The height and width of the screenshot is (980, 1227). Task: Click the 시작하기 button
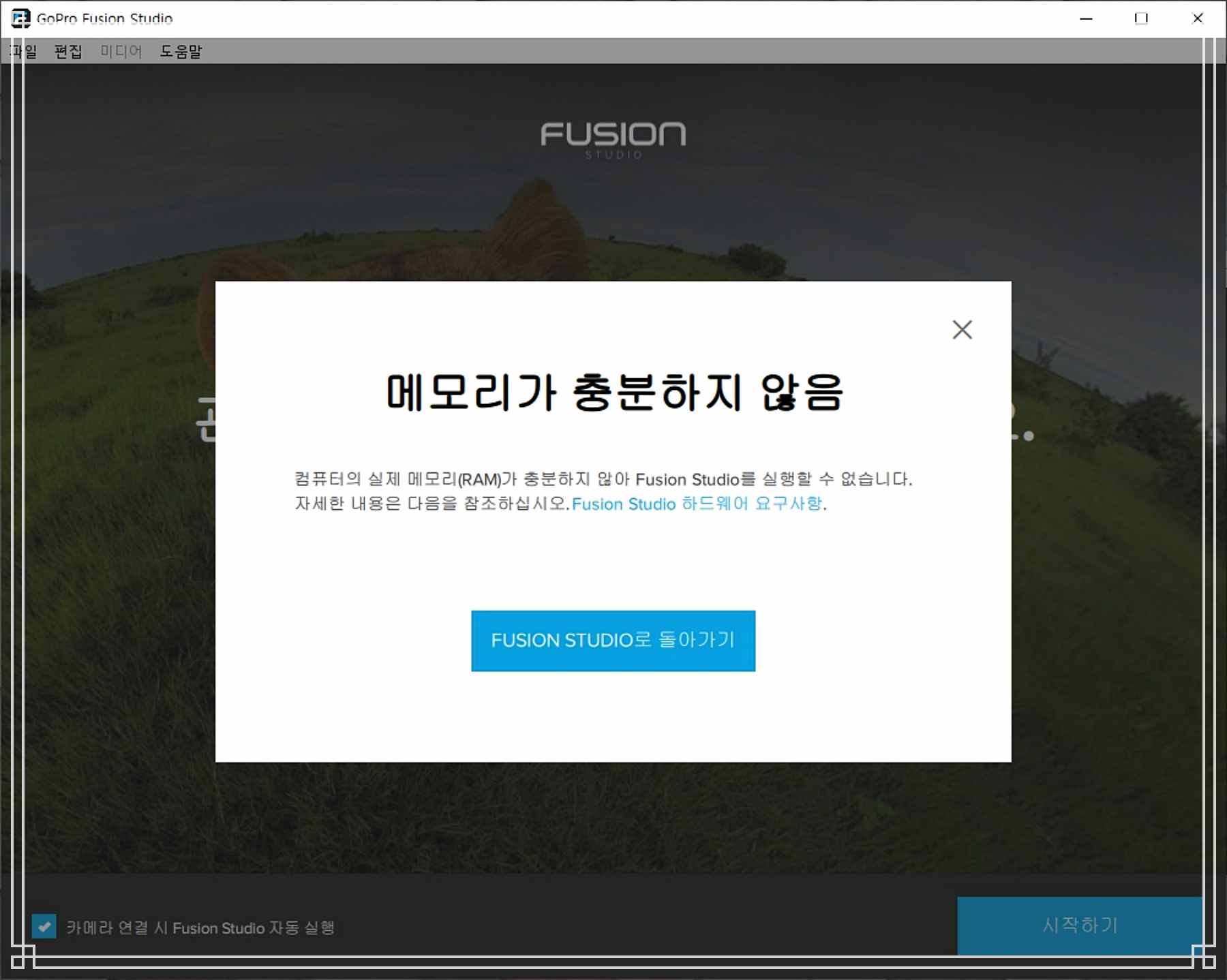1080,925
